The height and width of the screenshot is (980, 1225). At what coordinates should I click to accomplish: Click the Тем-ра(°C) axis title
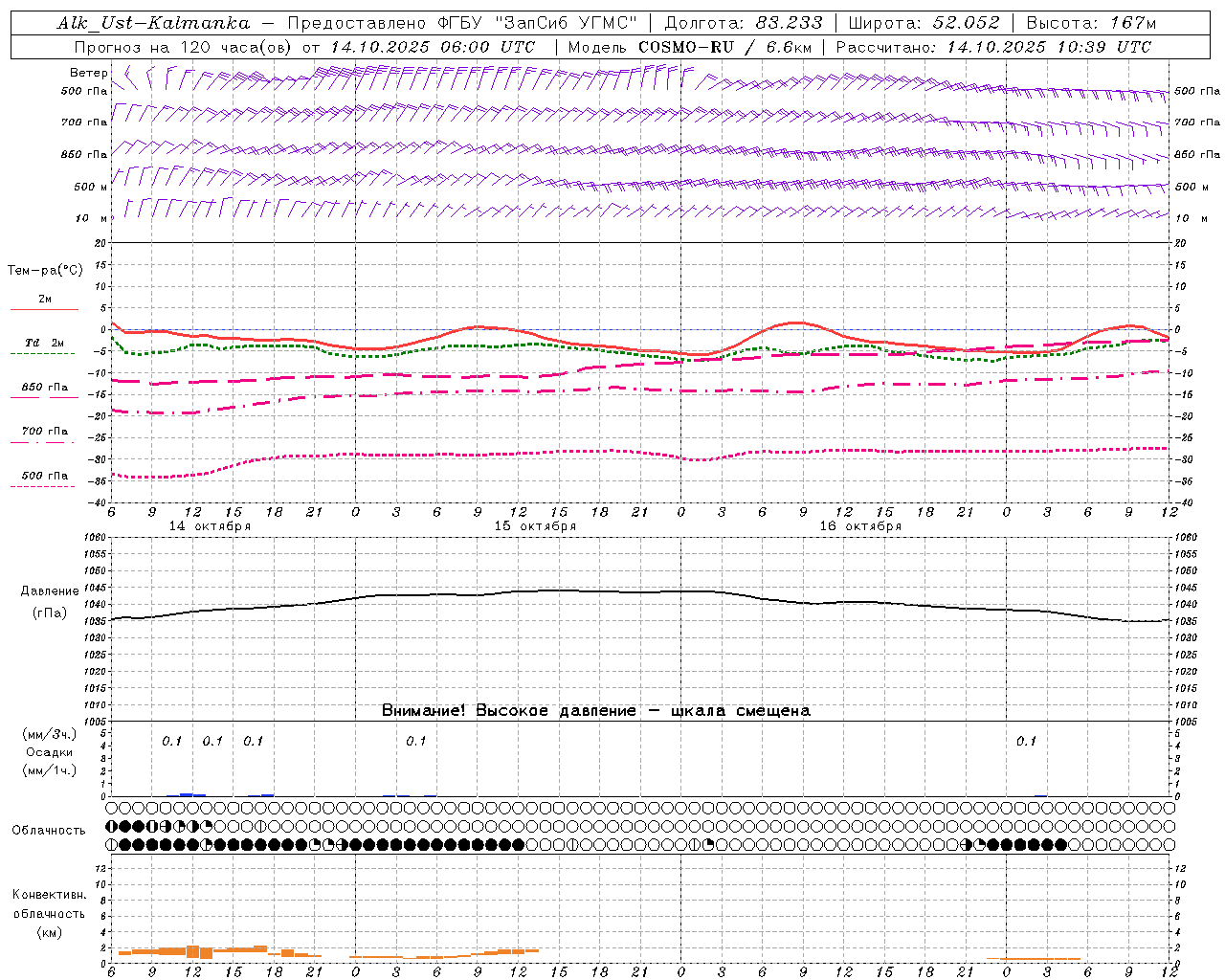45,271
